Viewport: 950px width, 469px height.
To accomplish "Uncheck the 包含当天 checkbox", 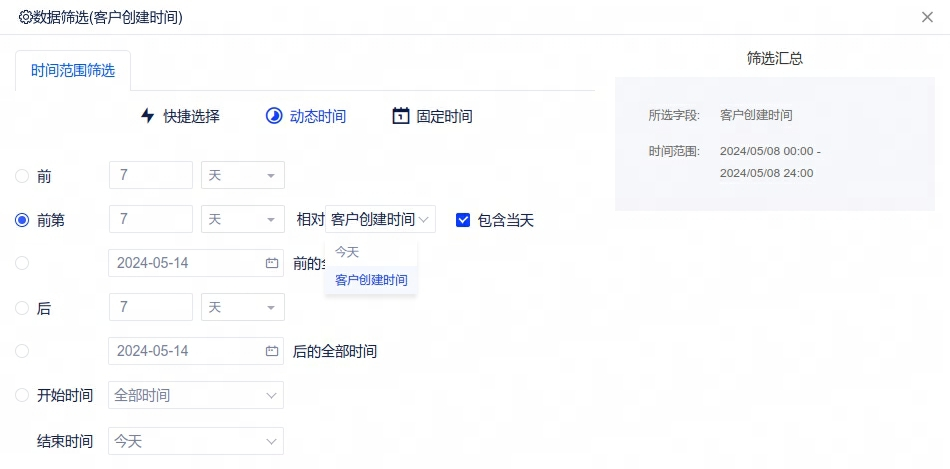I will coord(463,220).
